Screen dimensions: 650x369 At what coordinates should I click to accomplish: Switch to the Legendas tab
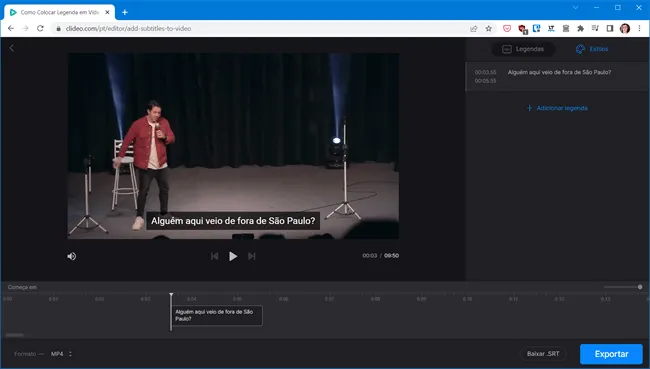point(523,49)
